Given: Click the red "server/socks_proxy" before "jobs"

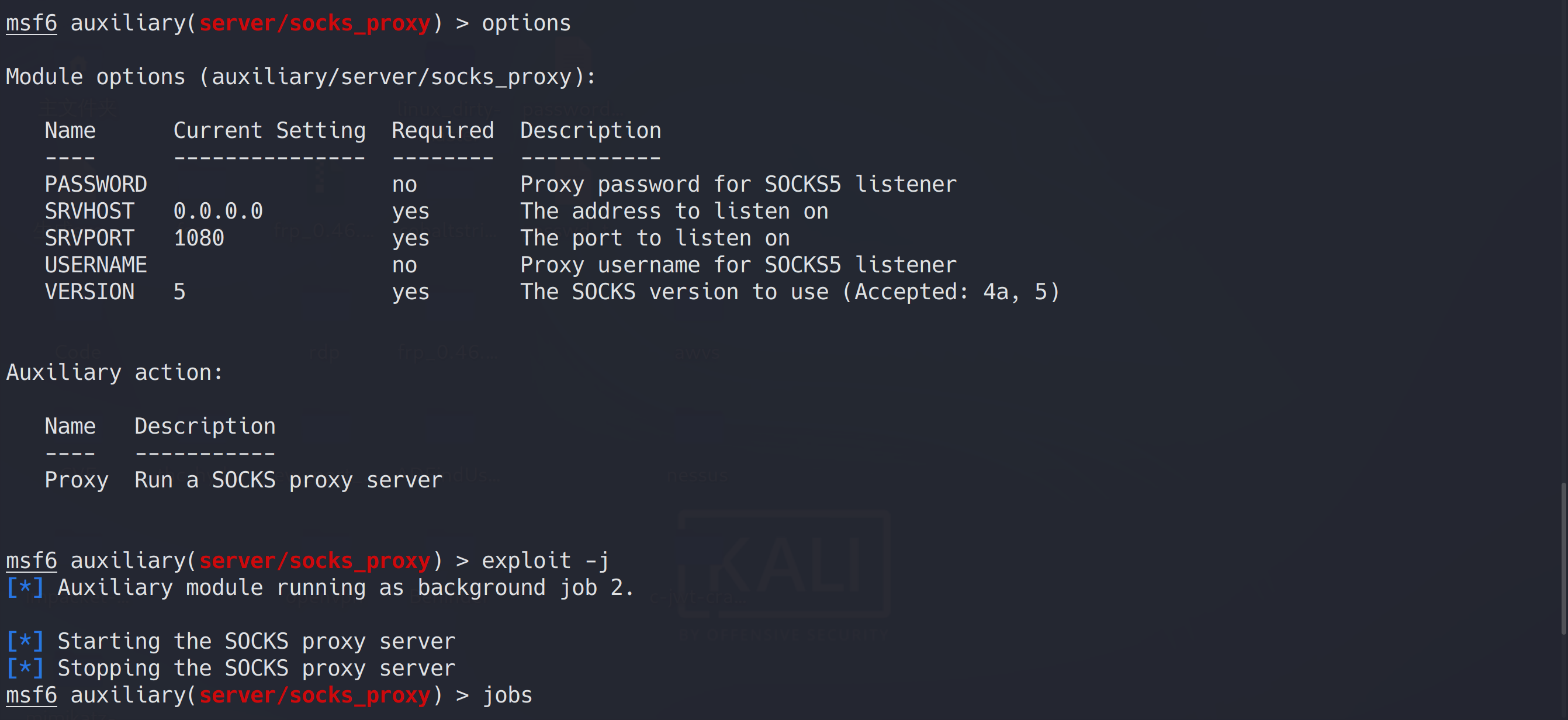Looking at the screenshot, I should click(x=314, y=694).
